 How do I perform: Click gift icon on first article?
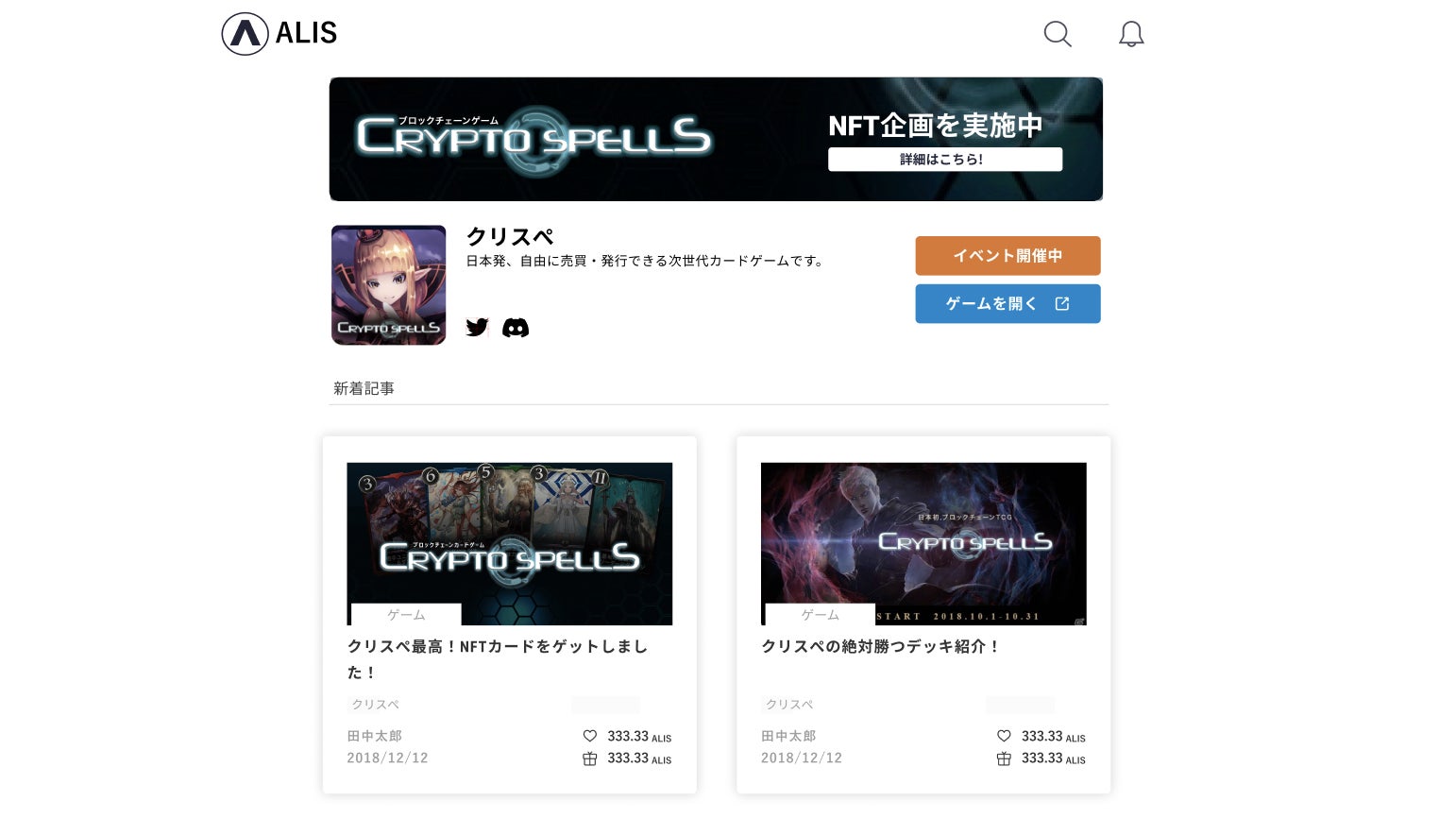(590, 758)
